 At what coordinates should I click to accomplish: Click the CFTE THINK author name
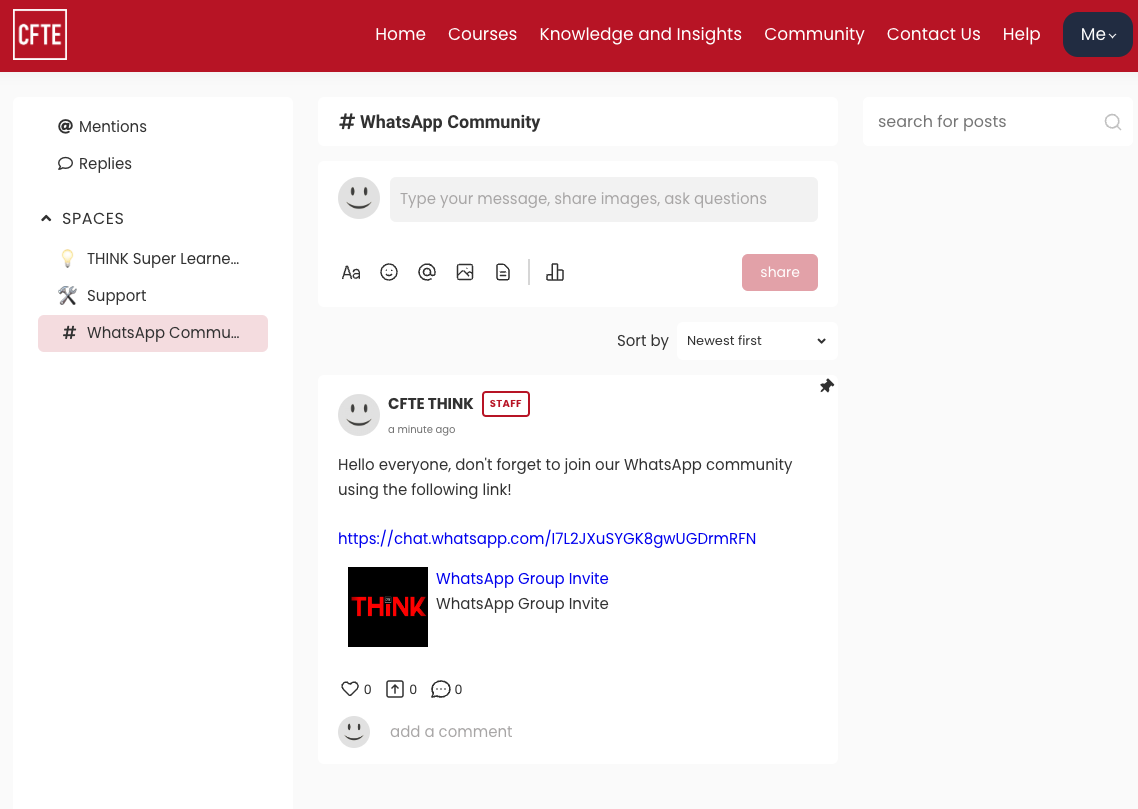click(430, 403)
